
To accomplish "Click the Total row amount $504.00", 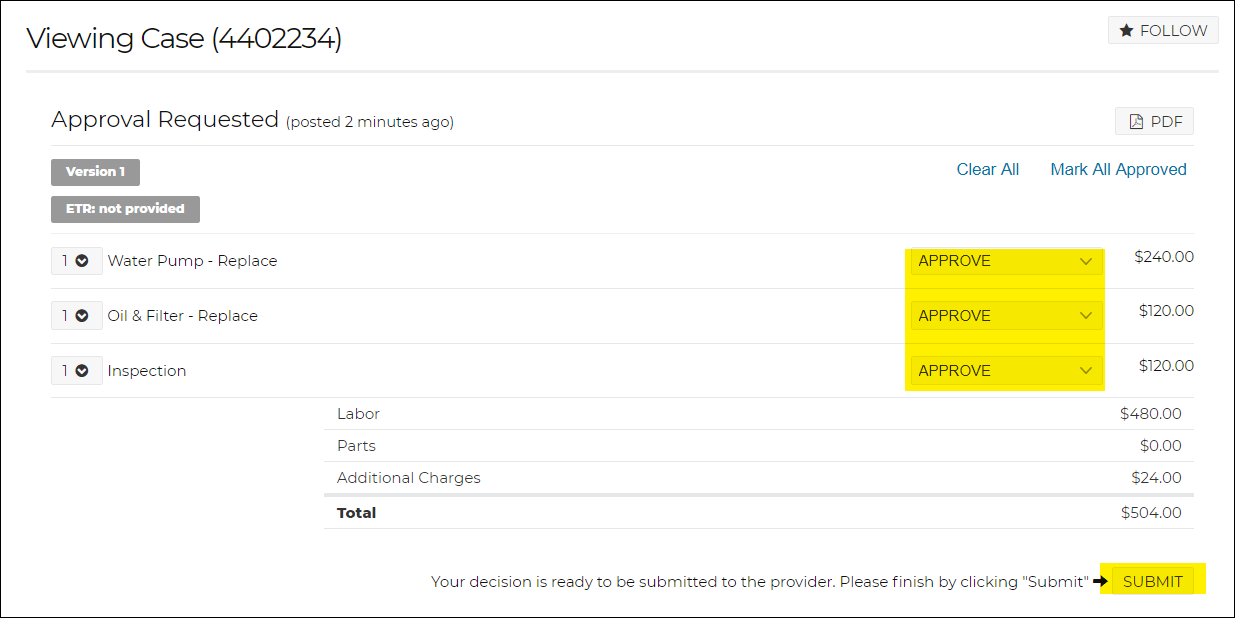I will (x=1151, y=513).
